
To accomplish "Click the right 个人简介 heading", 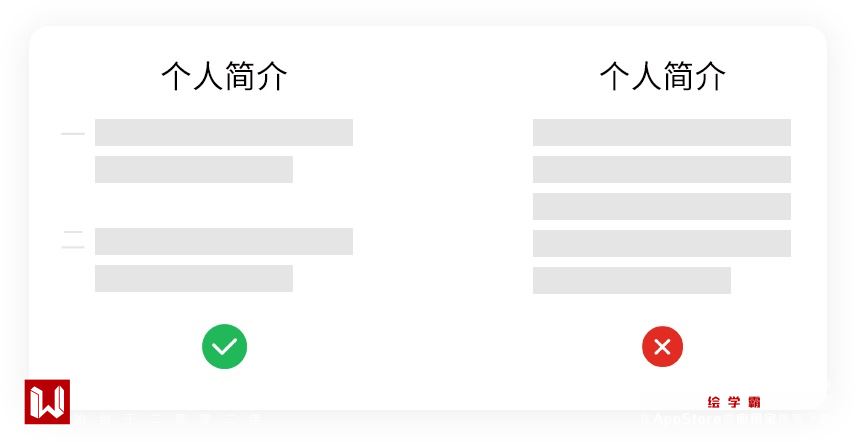I will [x=663, y=76].
